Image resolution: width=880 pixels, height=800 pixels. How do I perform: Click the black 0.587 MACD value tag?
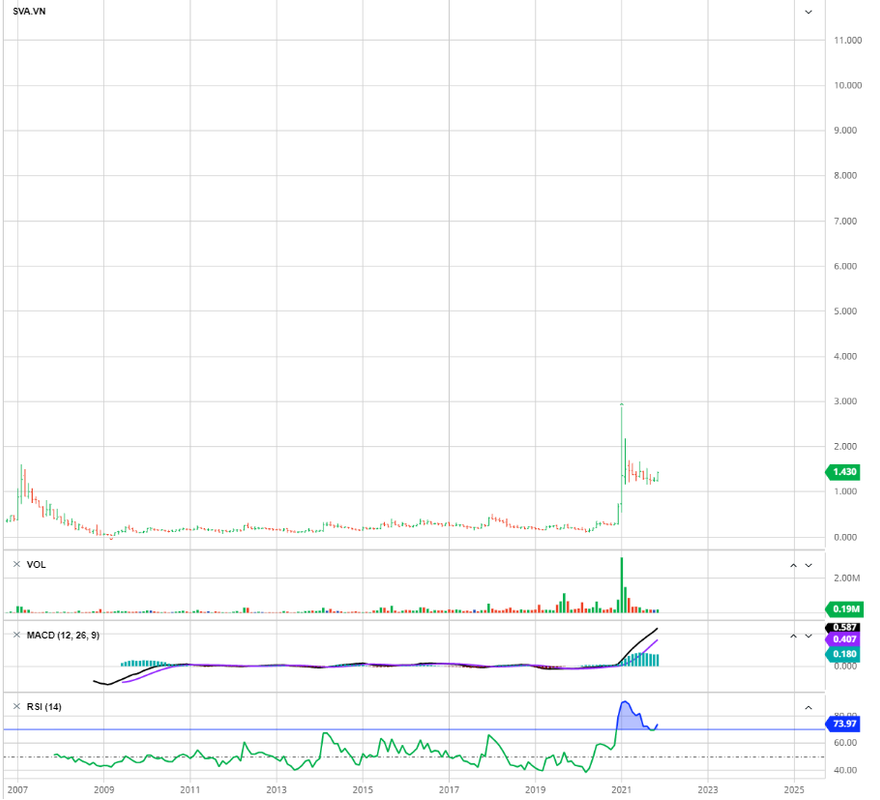coord(843,627)
